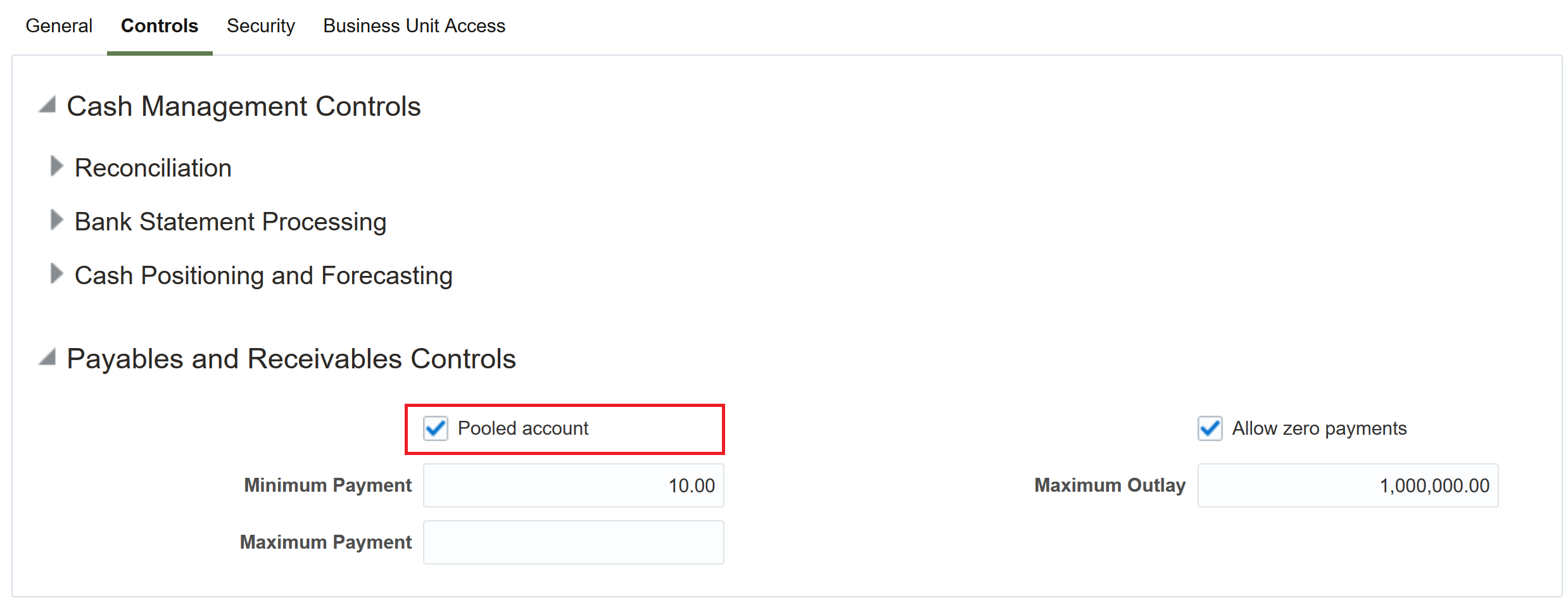
Task: Go to Business Unit Access tab
Action: pyautogui.click(x=414, y=26)
